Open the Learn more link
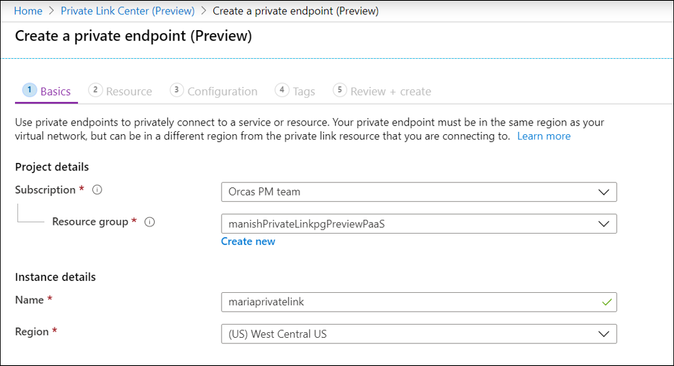This screenshot has width=674, height=366. [544, 136]
